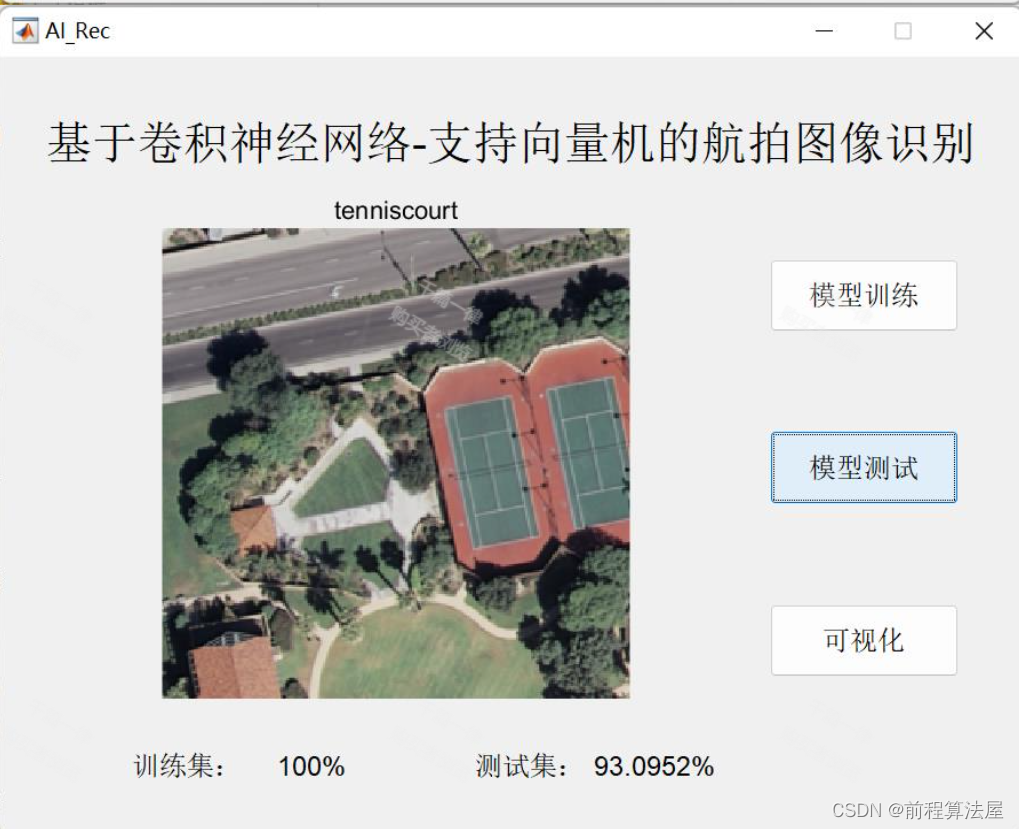
Task: Minimize the AI_Rec window
Action: [x=824, y=31]
